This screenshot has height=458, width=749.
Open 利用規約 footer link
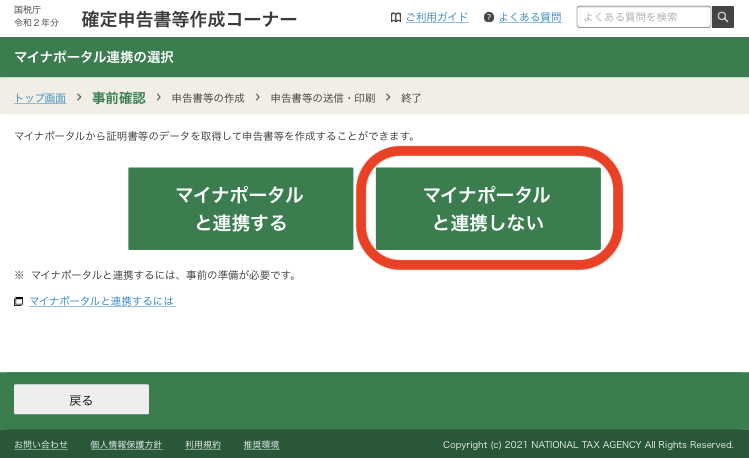203,445
